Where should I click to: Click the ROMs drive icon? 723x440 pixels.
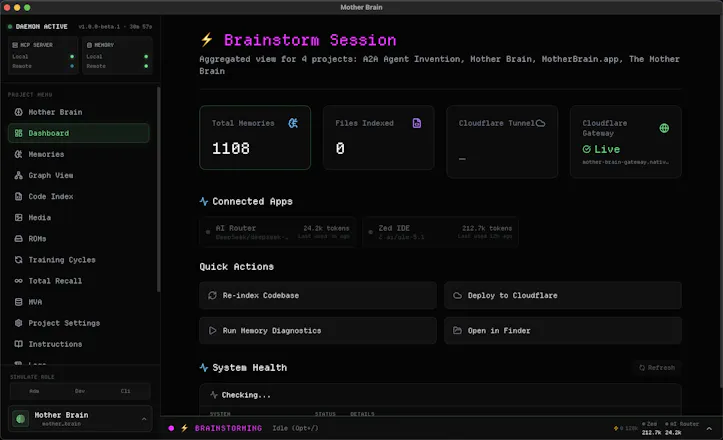pos(18,239)
